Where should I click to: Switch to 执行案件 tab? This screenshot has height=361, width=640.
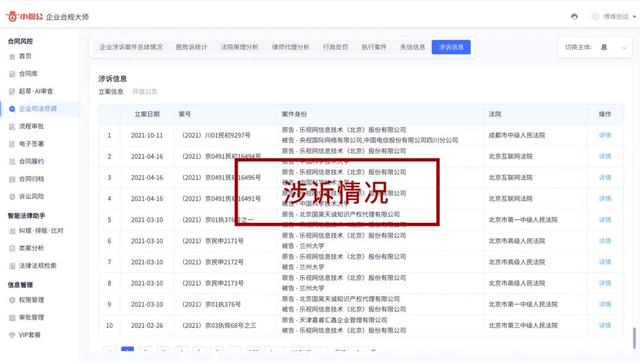point(374,47)
